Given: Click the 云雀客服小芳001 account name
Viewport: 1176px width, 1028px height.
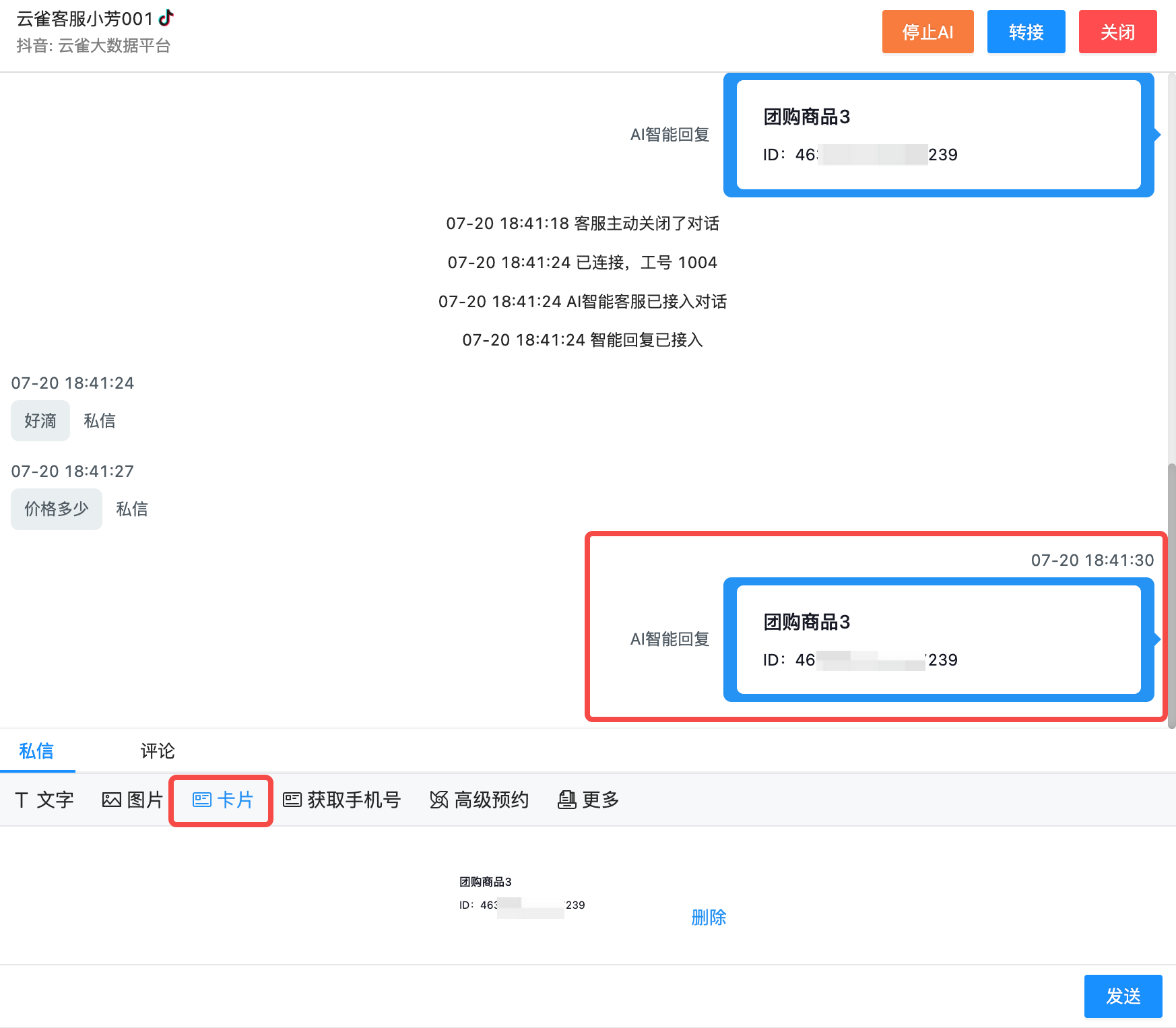Looking at the screenshot, I should click(x=85, y=19).
